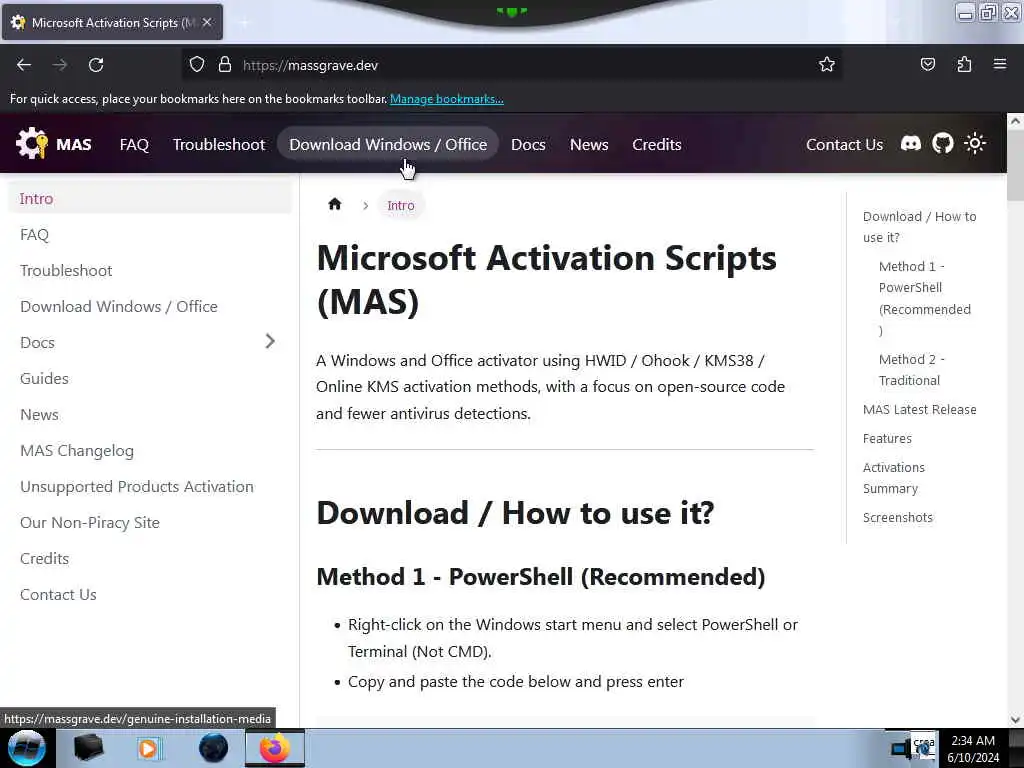Click the page vertical scrollbar thumb
This screenshot has height=768, width=1024.
pyautogui.click(x=1015, y=165)
